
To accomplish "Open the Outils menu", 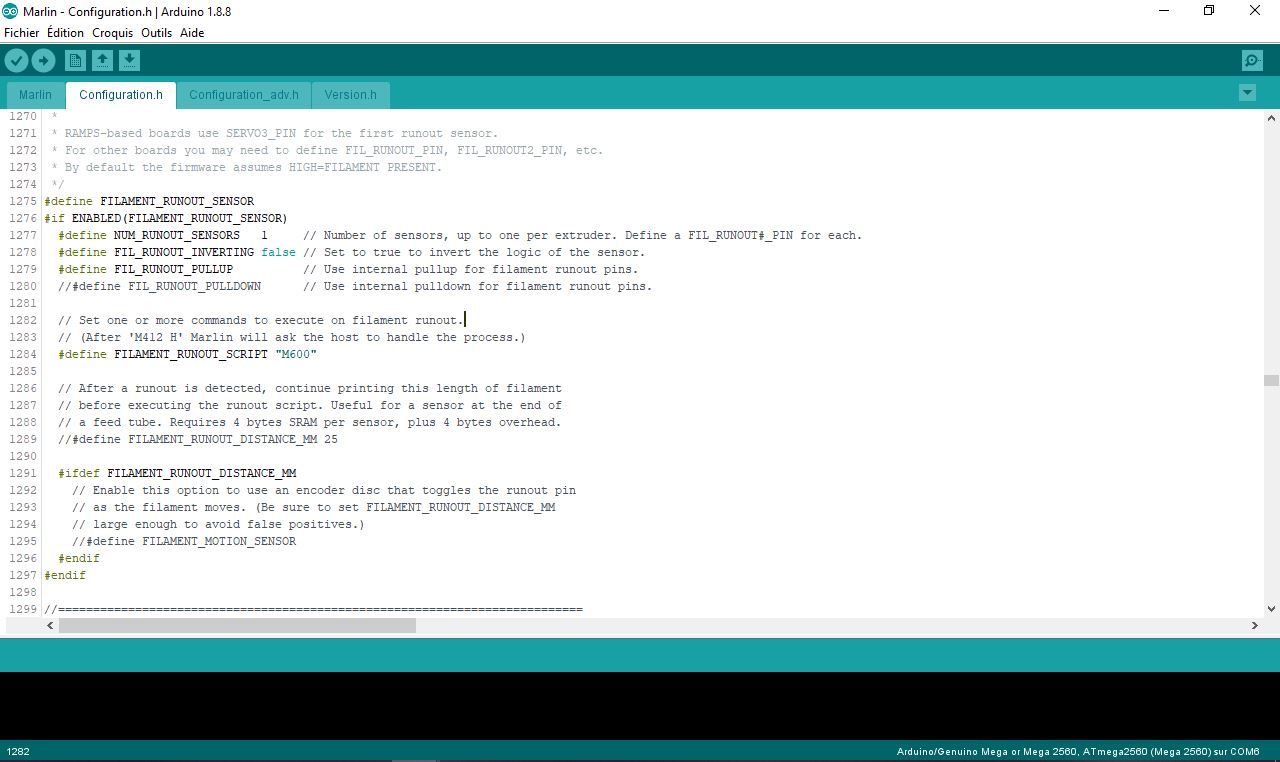I will click(x=156, y=33).
